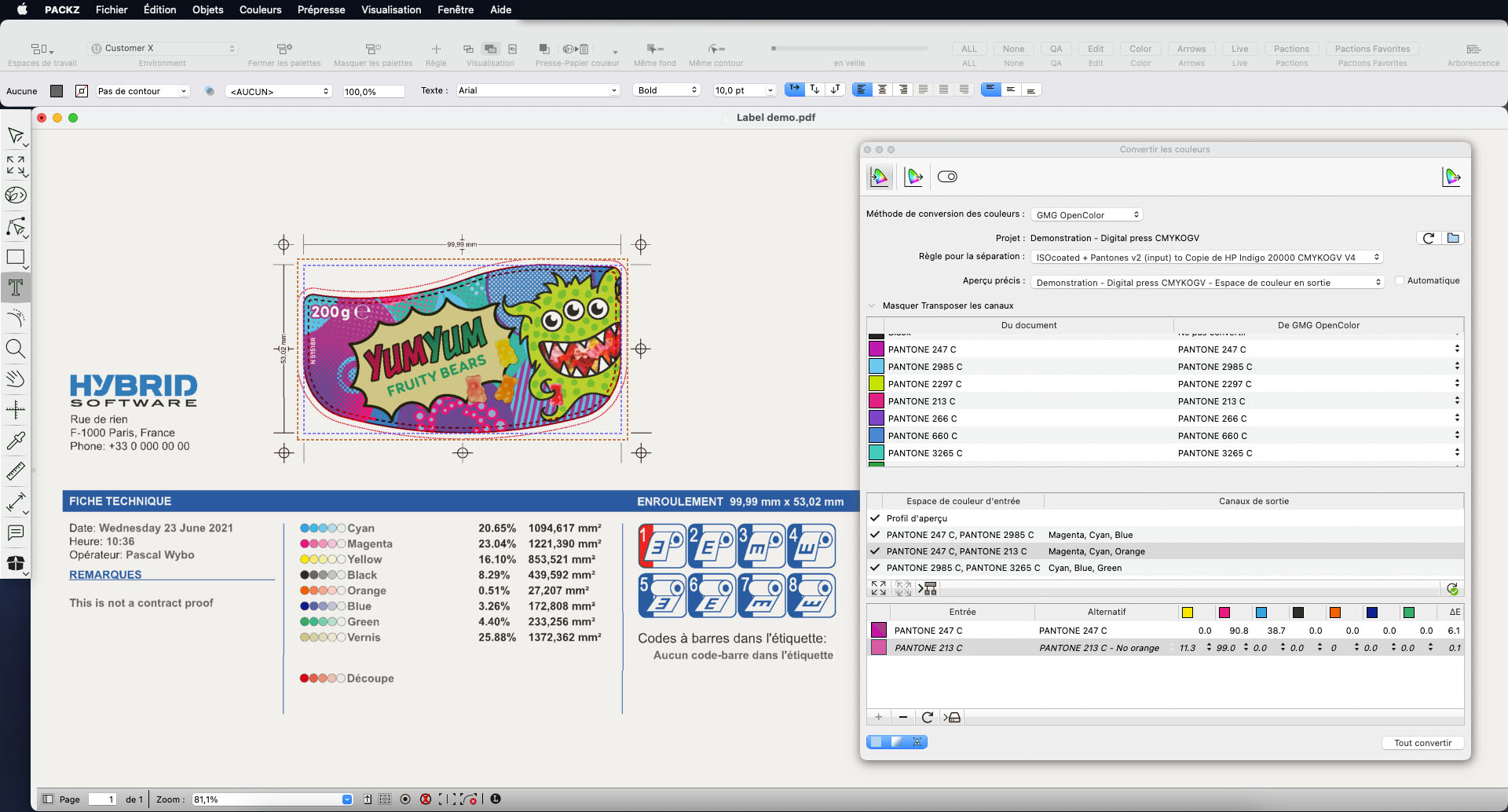1508x812 pixels.
Task: Uncheck the Magenta, Cyan, Orange channel row
Action: click(875, 551)
